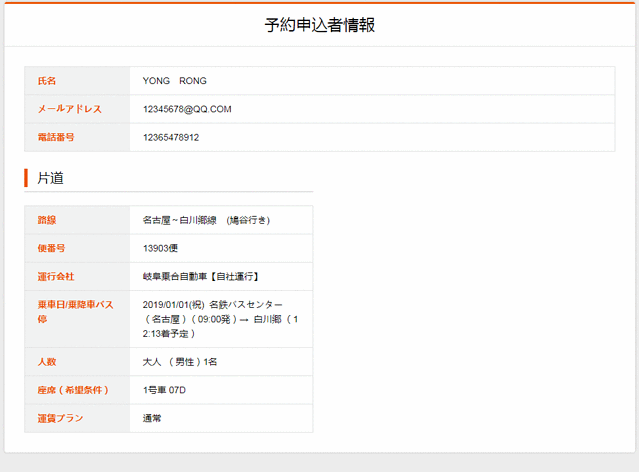
Task: Select the 乗車日/乗降車バス停 label
Action: coord(75,311)
